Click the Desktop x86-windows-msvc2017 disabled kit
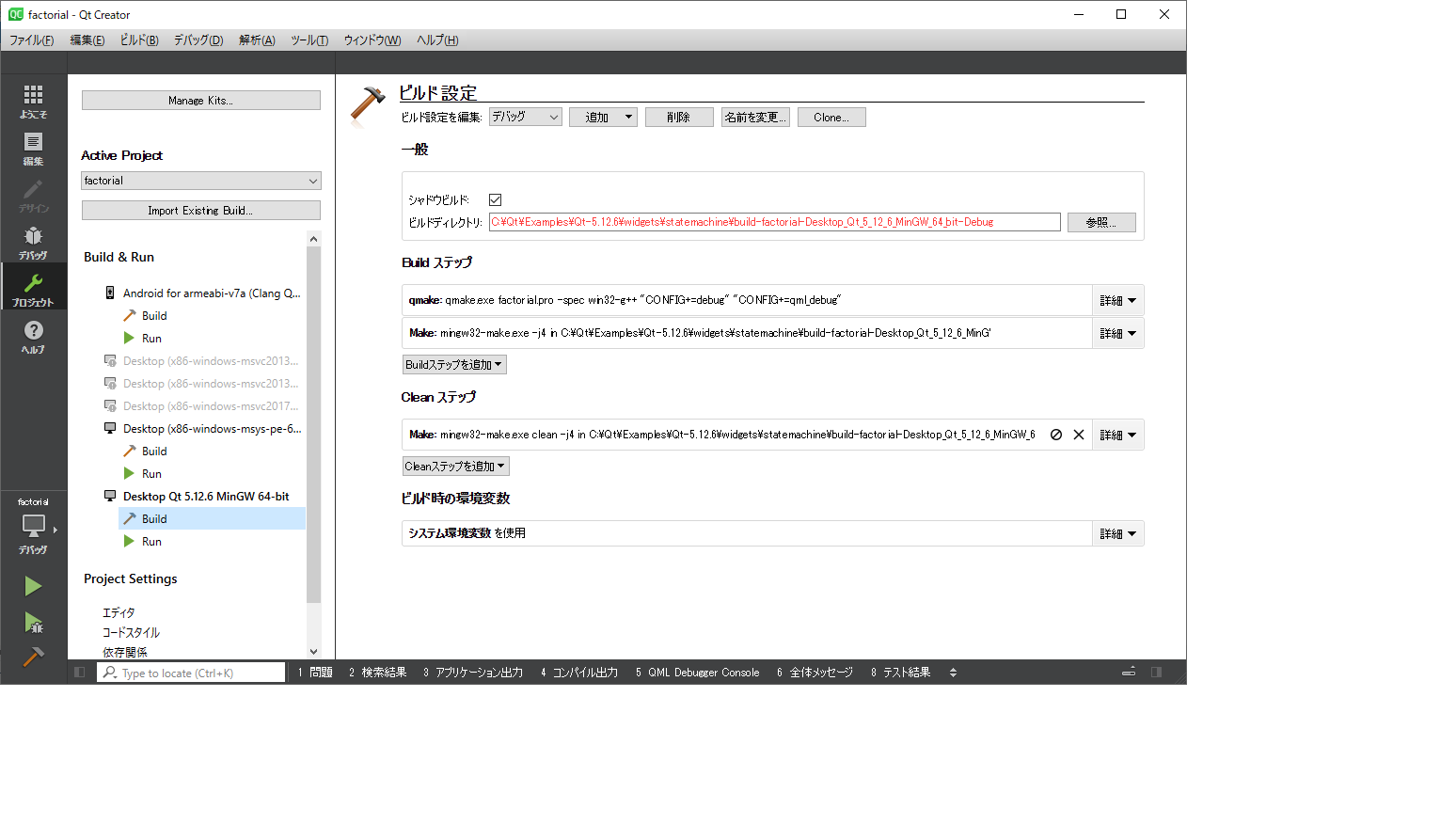 point(211,406)
